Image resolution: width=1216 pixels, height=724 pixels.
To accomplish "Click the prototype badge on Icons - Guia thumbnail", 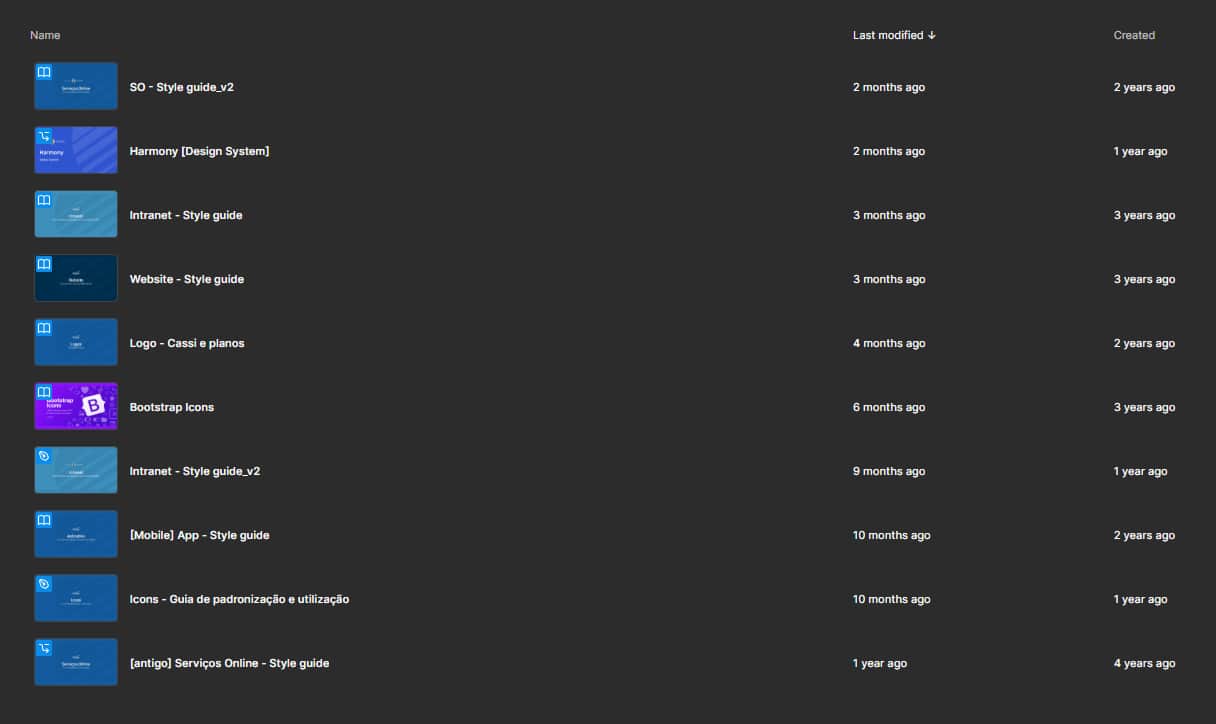I will (43, 584).
